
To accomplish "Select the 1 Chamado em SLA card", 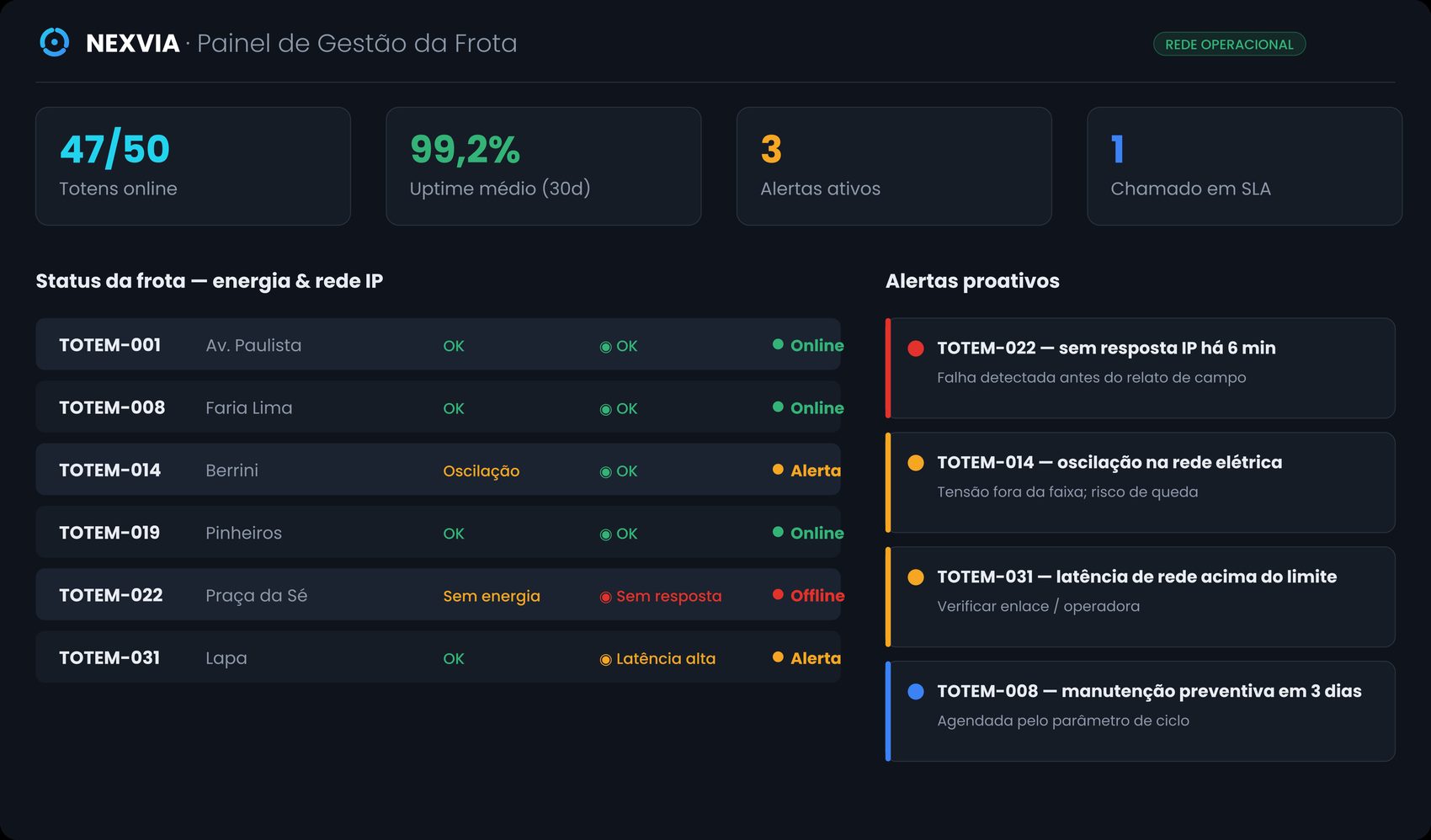I will [x=1244, y=166].
